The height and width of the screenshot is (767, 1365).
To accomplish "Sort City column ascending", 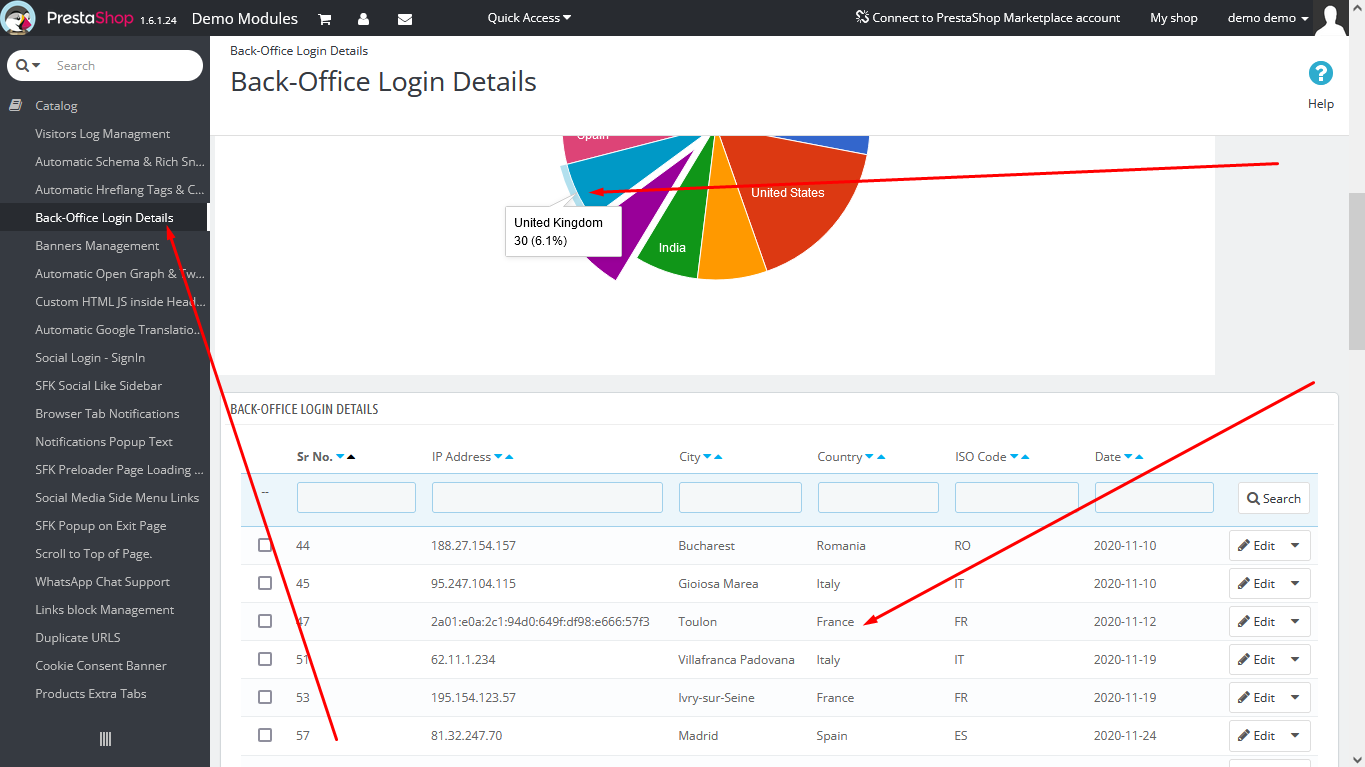I will point(718,457).
